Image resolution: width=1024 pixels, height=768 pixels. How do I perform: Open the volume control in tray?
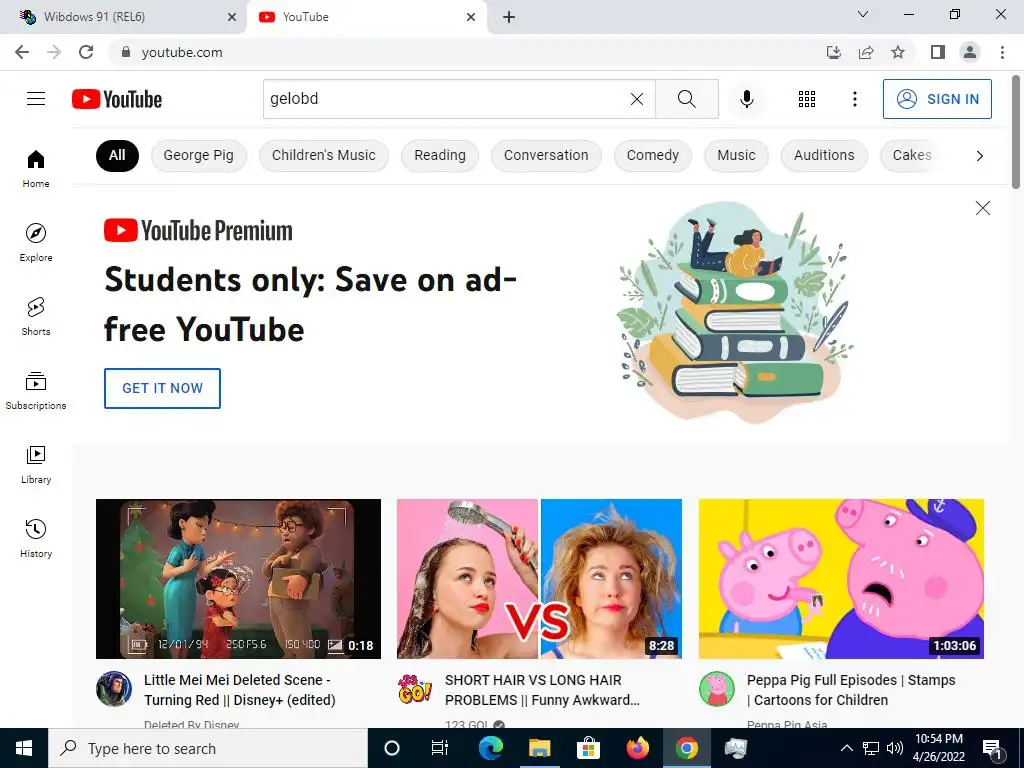(x=894, y=748)
